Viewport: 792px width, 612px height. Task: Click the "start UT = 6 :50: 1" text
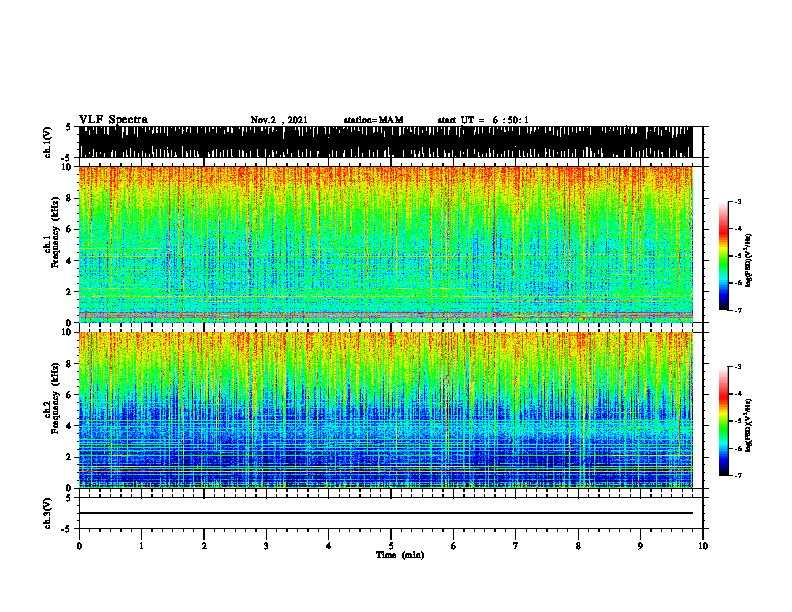(x=483, y=120)
